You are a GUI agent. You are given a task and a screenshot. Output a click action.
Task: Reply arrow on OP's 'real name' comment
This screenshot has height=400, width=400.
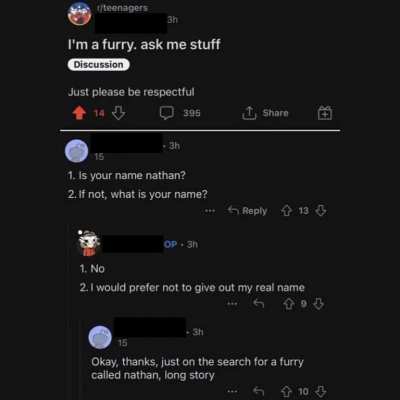[x=259, y=303]
